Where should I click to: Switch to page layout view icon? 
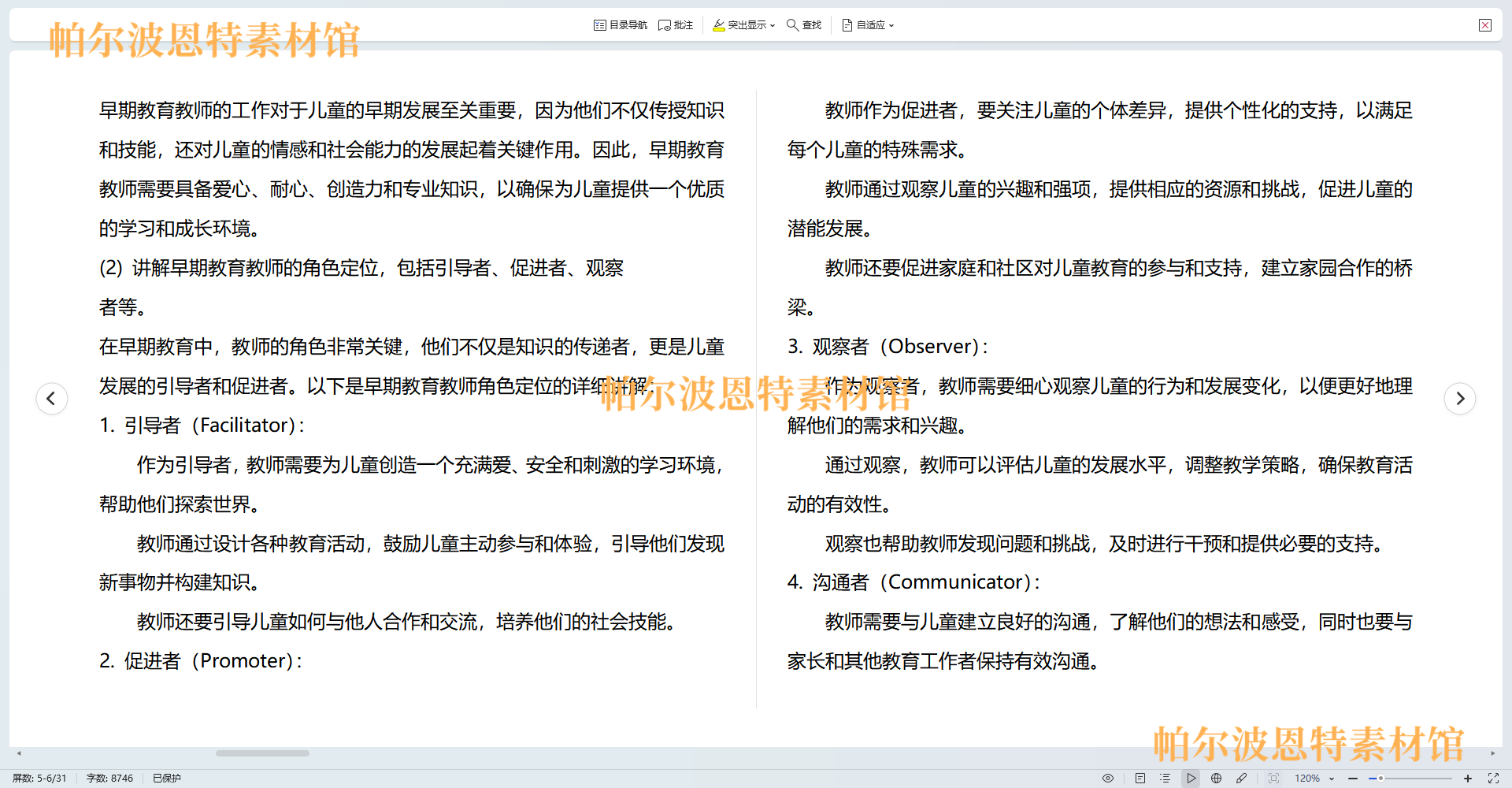point(1140,778)
